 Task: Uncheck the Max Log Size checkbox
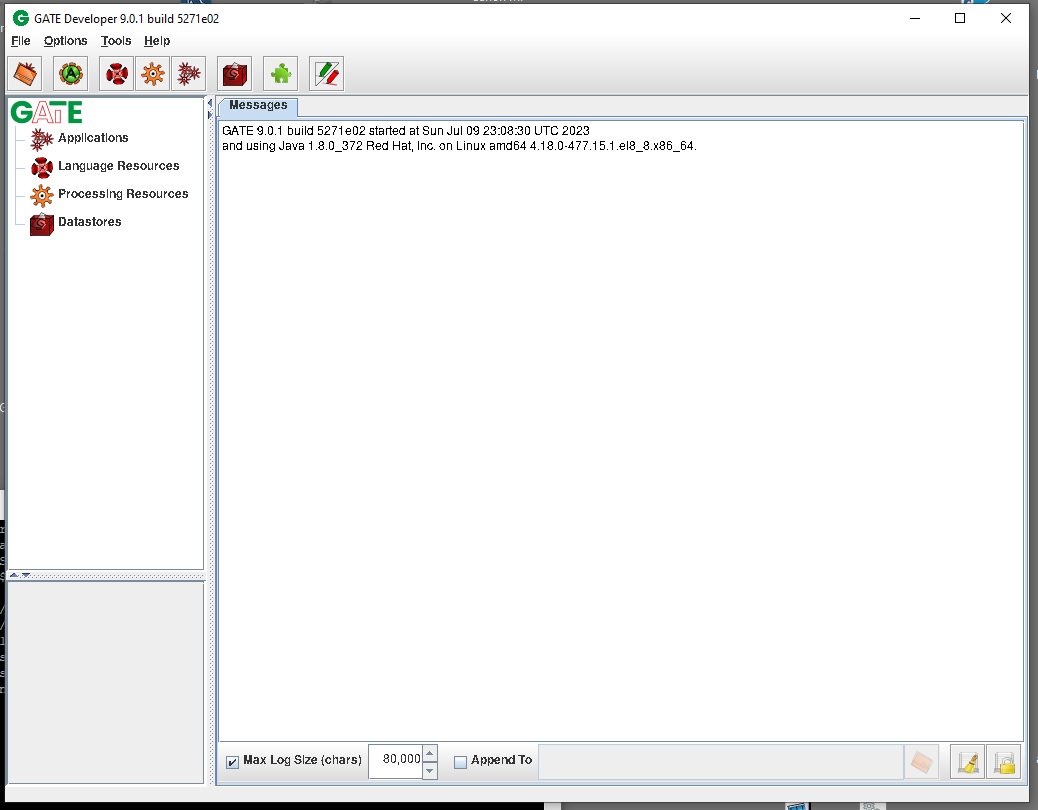(233, 761)
